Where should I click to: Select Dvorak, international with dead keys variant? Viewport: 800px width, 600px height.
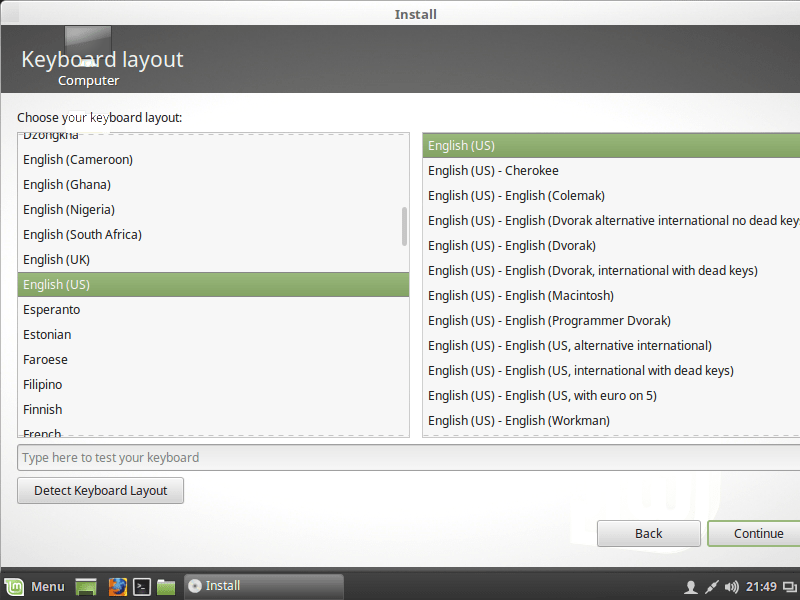(x=611, y=271)
